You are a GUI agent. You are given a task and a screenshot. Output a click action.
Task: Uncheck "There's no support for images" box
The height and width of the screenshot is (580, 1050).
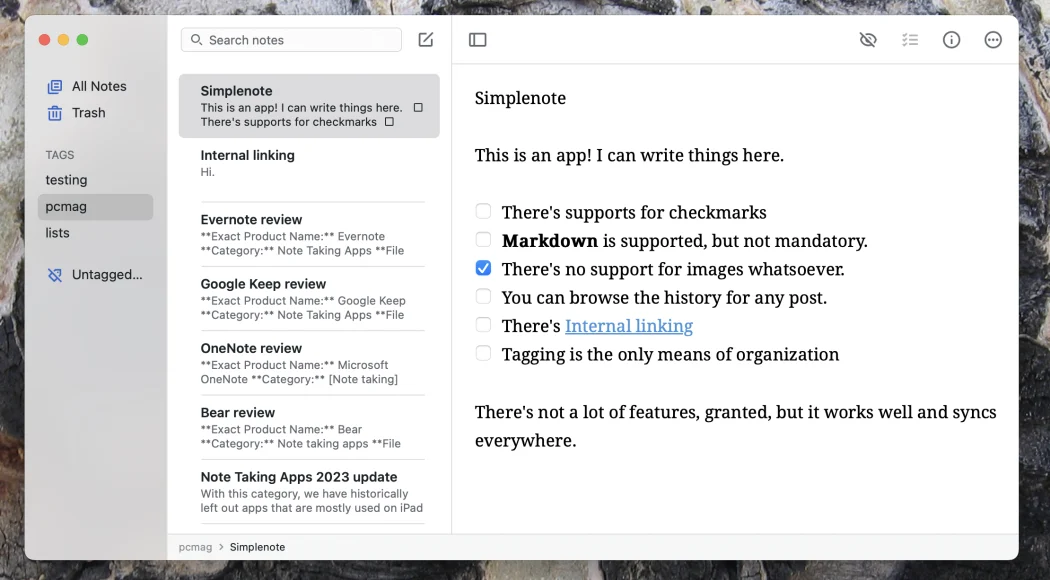(x=484, y=269)
